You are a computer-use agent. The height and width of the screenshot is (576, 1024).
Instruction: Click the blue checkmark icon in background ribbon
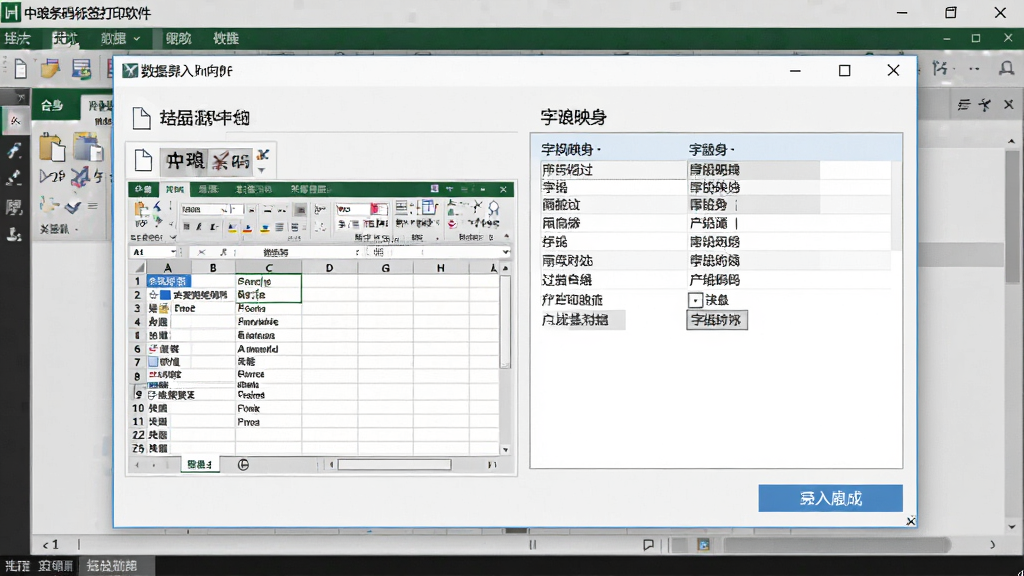point(72,208)
